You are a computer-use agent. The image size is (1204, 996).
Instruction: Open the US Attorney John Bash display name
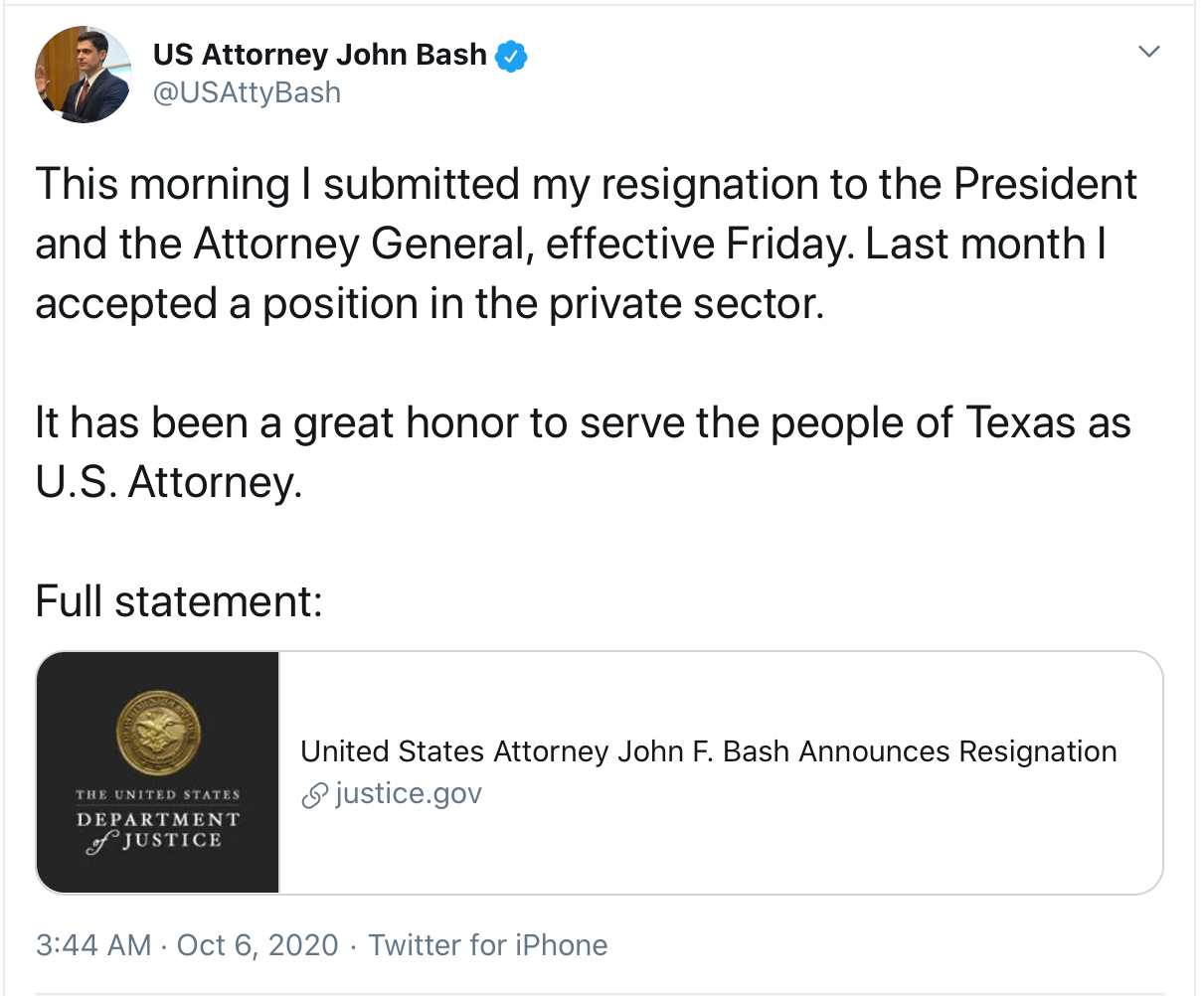[320, 55]
